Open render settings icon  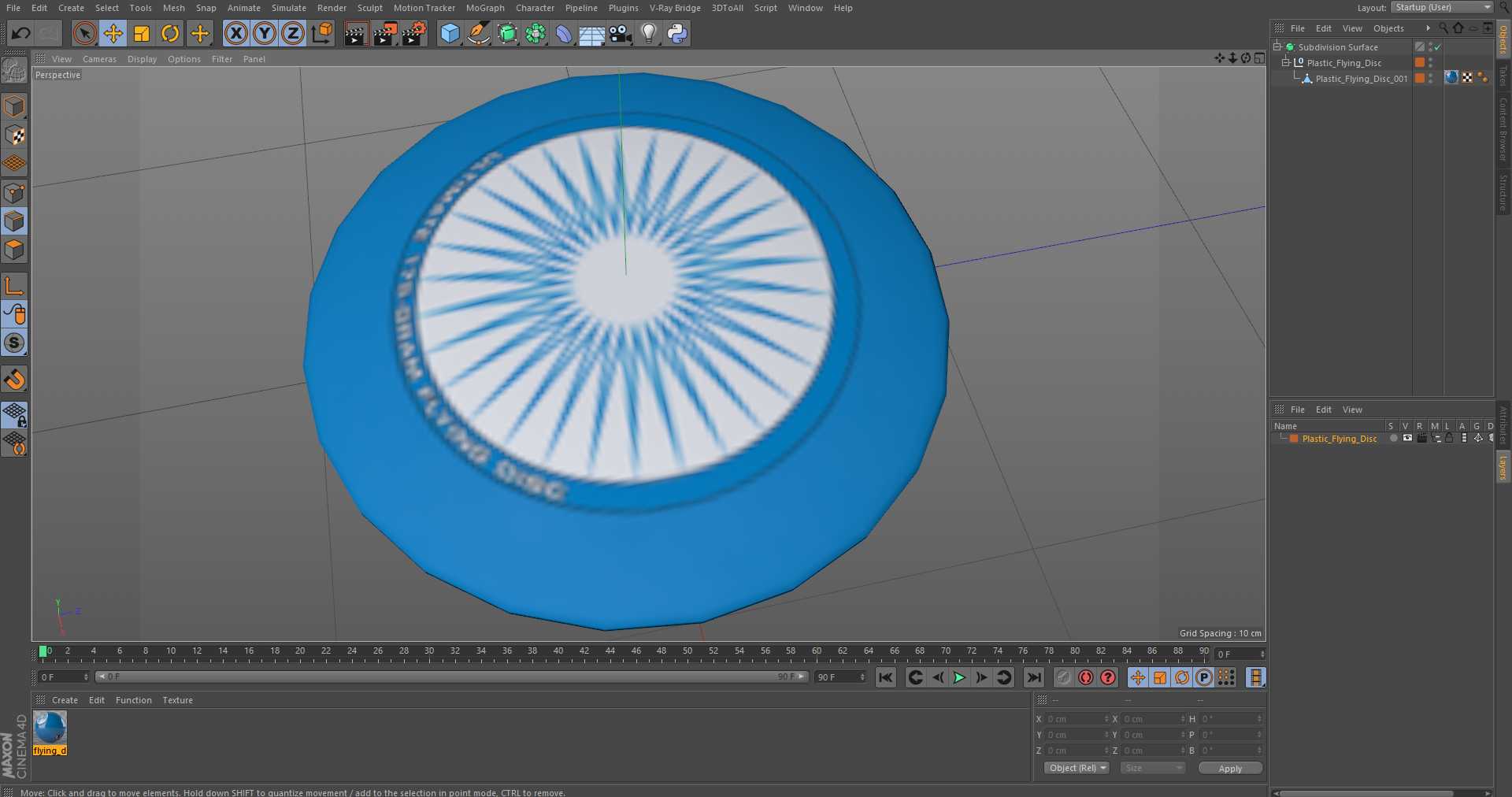pyautogui.click(x=414, y=33)
